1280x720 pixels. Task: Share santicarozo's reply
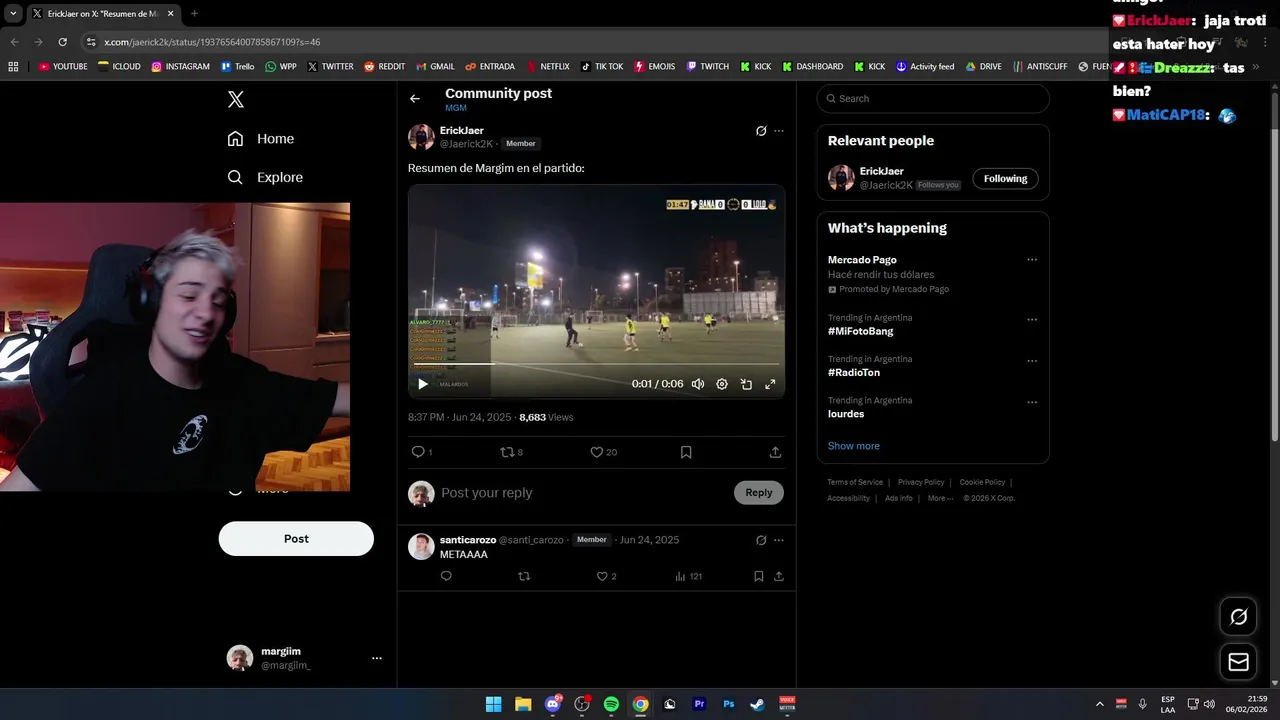pos(779,576)
